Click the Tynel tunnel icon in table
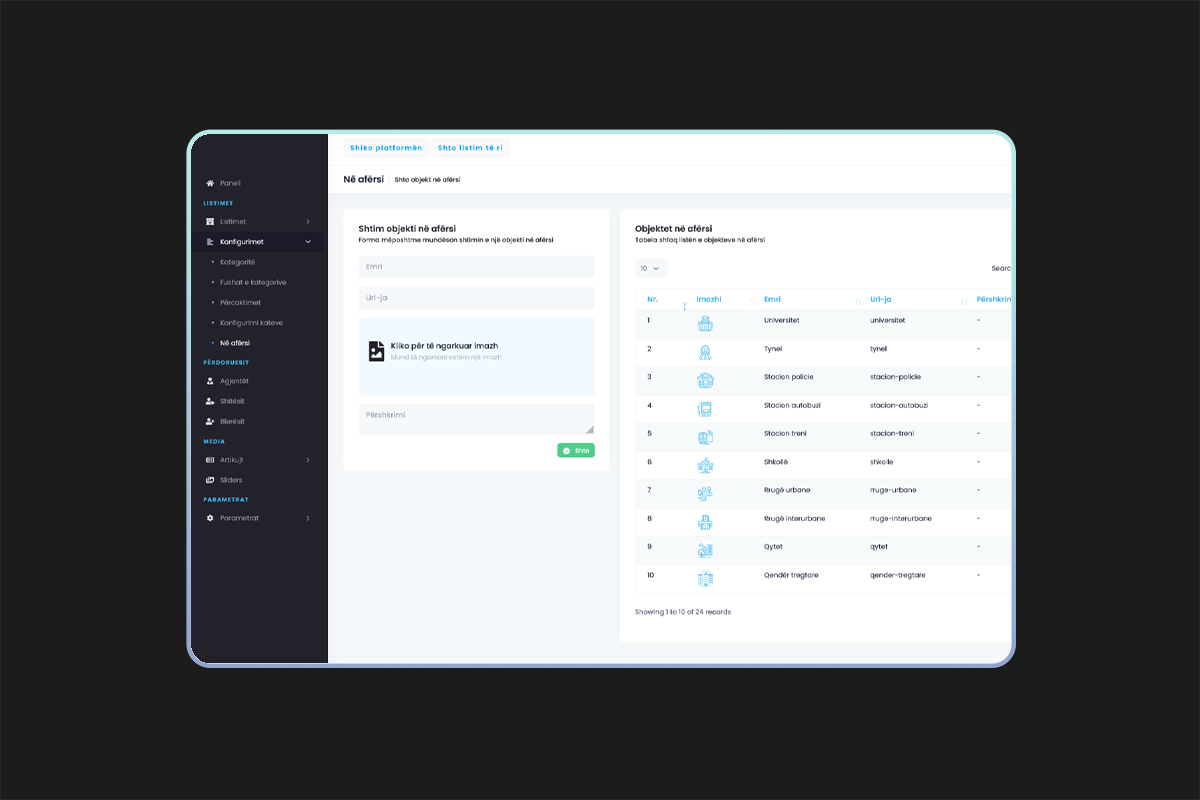 pyautogui.click(x=705, y=351)
